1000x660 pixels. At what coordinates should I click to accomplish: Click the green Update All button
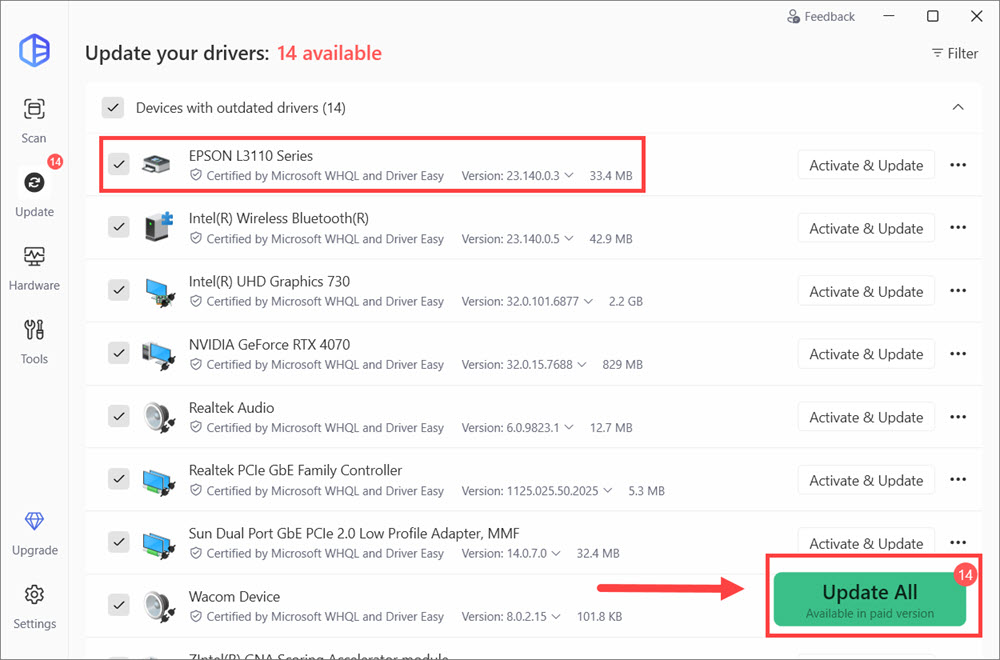click(869, 598)
